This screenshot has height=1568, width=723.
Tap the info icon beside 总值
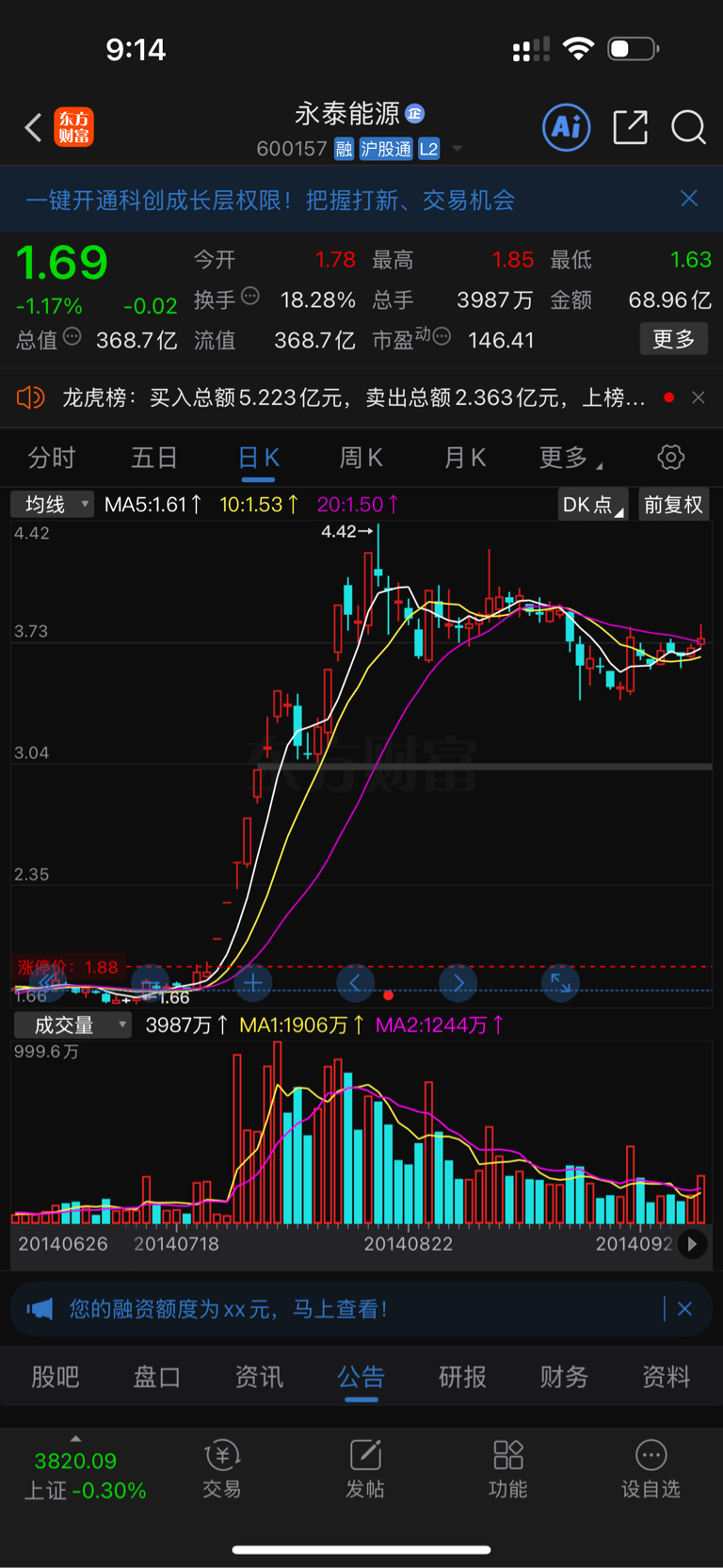click(72, 337)
